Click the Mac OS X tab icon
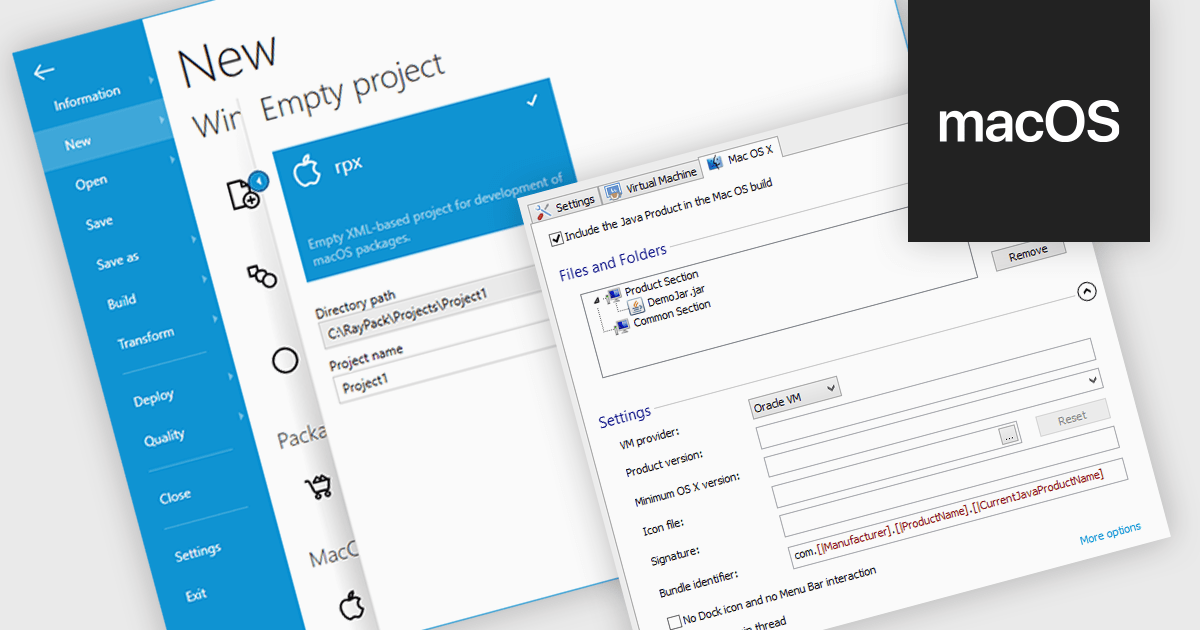 tap(716, 162)
